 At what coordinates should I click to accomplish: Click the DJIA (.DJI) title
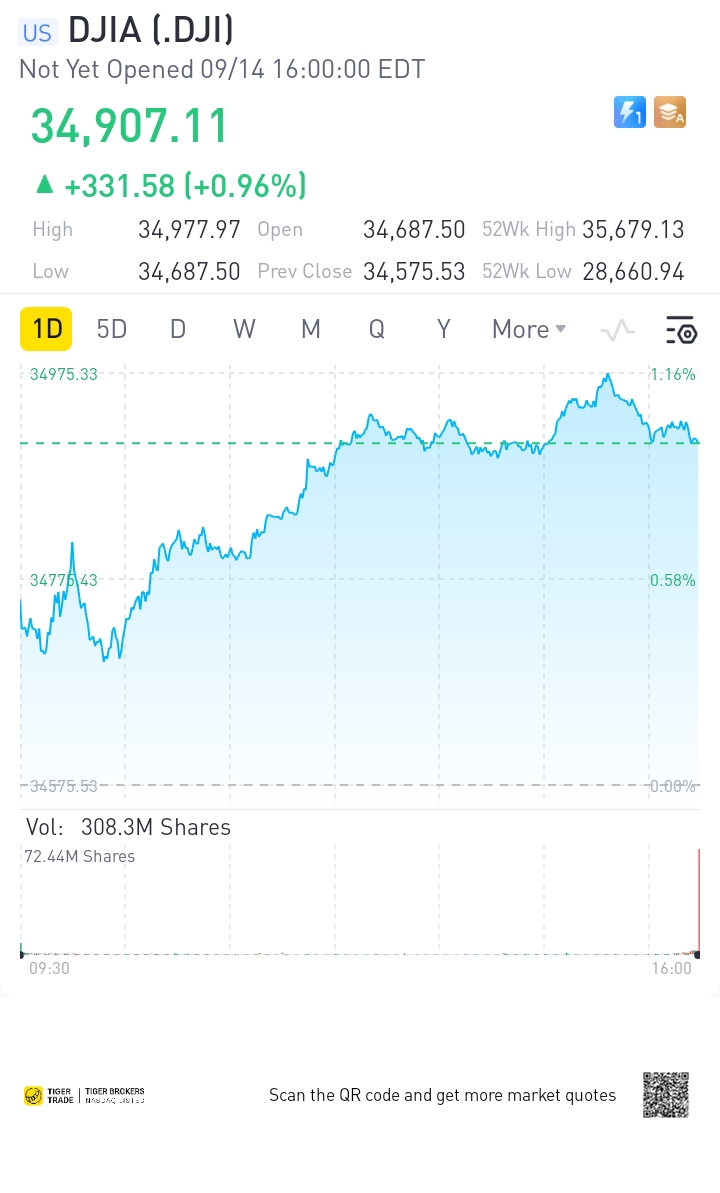coord(151,30)
